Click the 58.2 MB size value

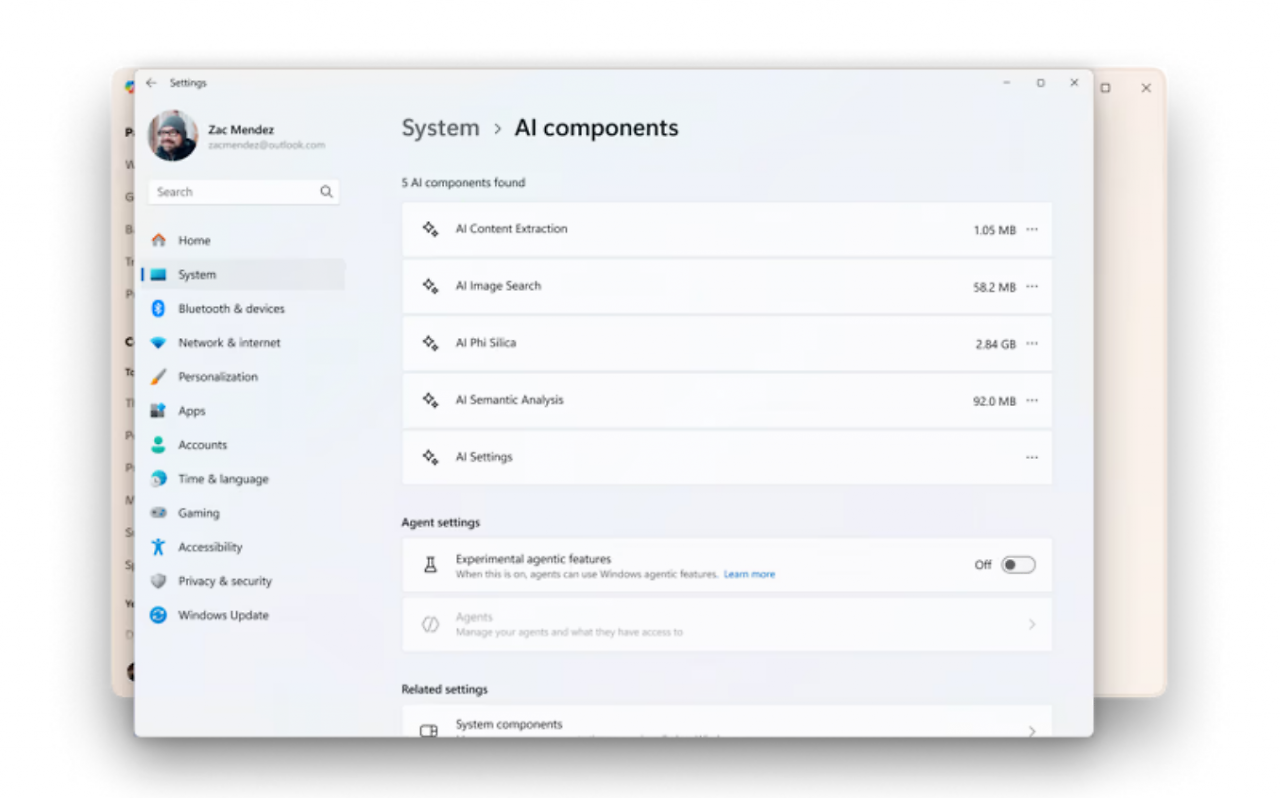[994, 287]
